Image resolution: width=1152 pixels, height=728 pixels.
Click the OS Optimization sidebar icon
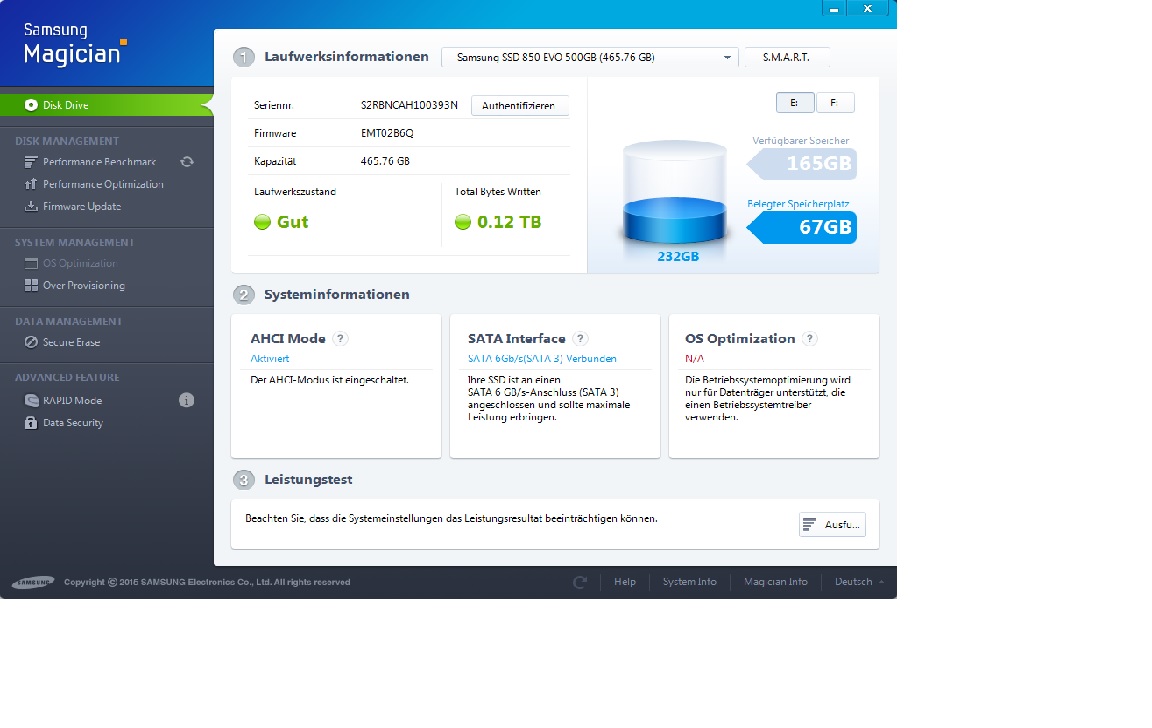pos(31,263)
